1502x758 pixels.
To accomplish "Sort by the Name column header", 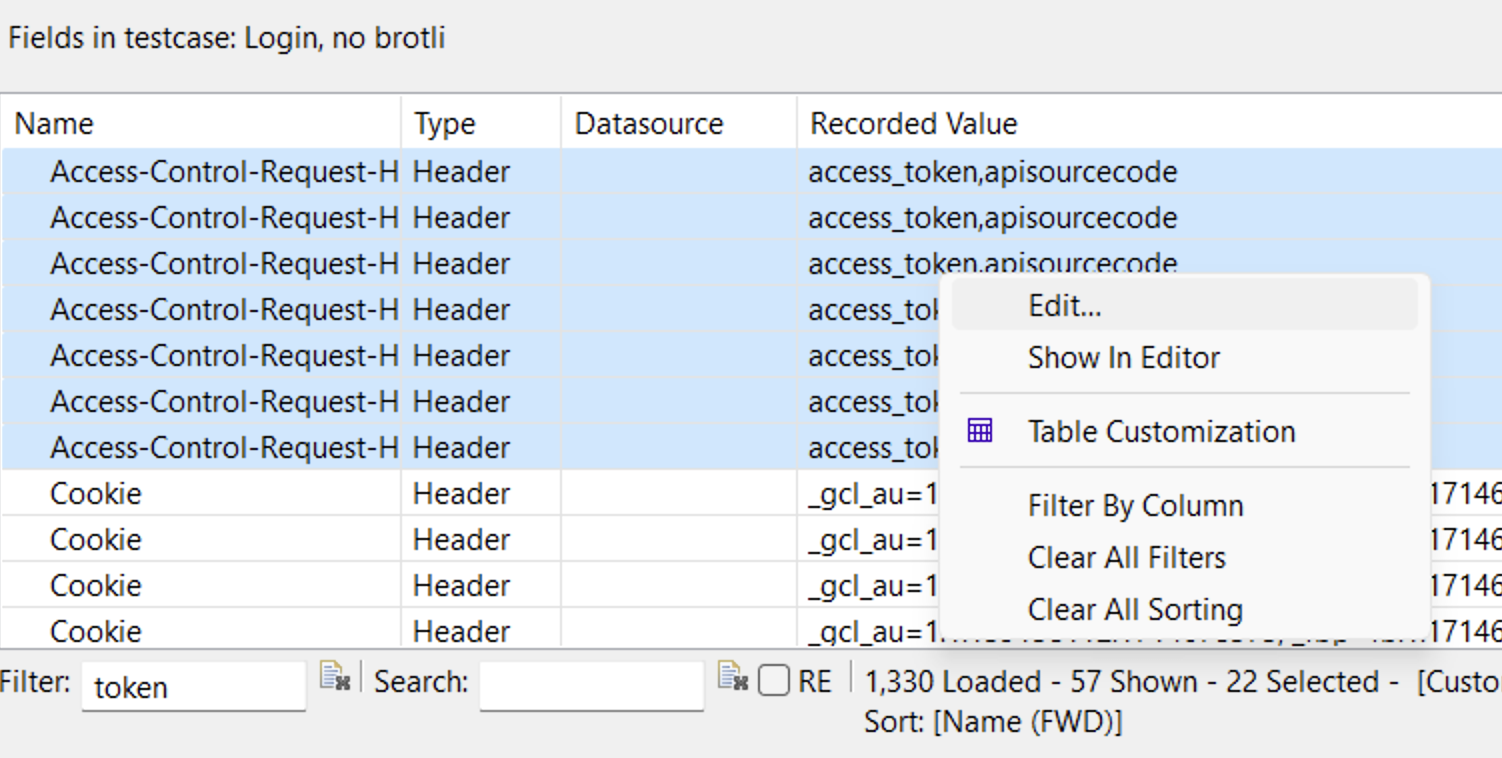I will click(x=200, y=123).
